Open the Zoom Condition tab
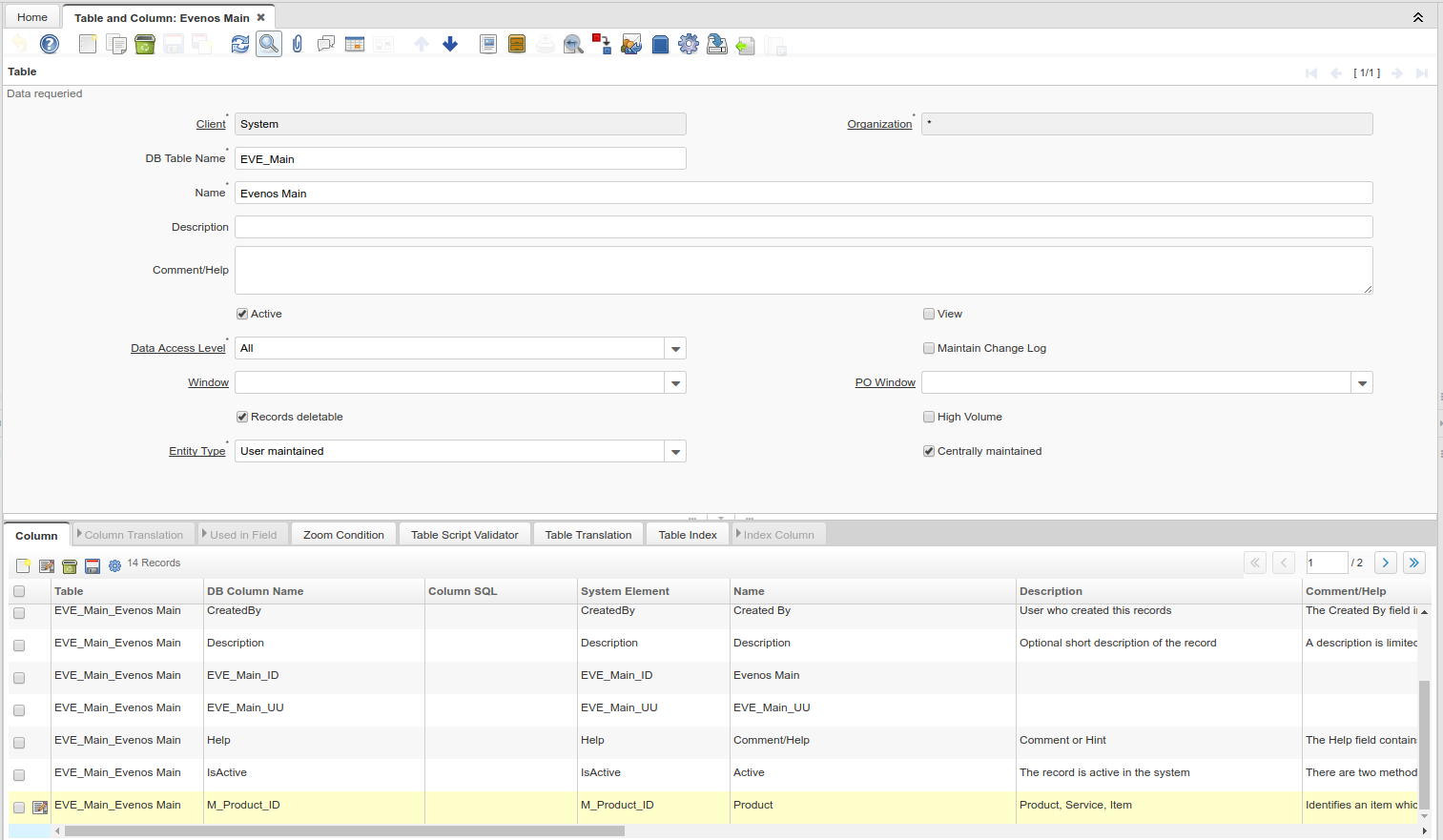 pos(343,535)
